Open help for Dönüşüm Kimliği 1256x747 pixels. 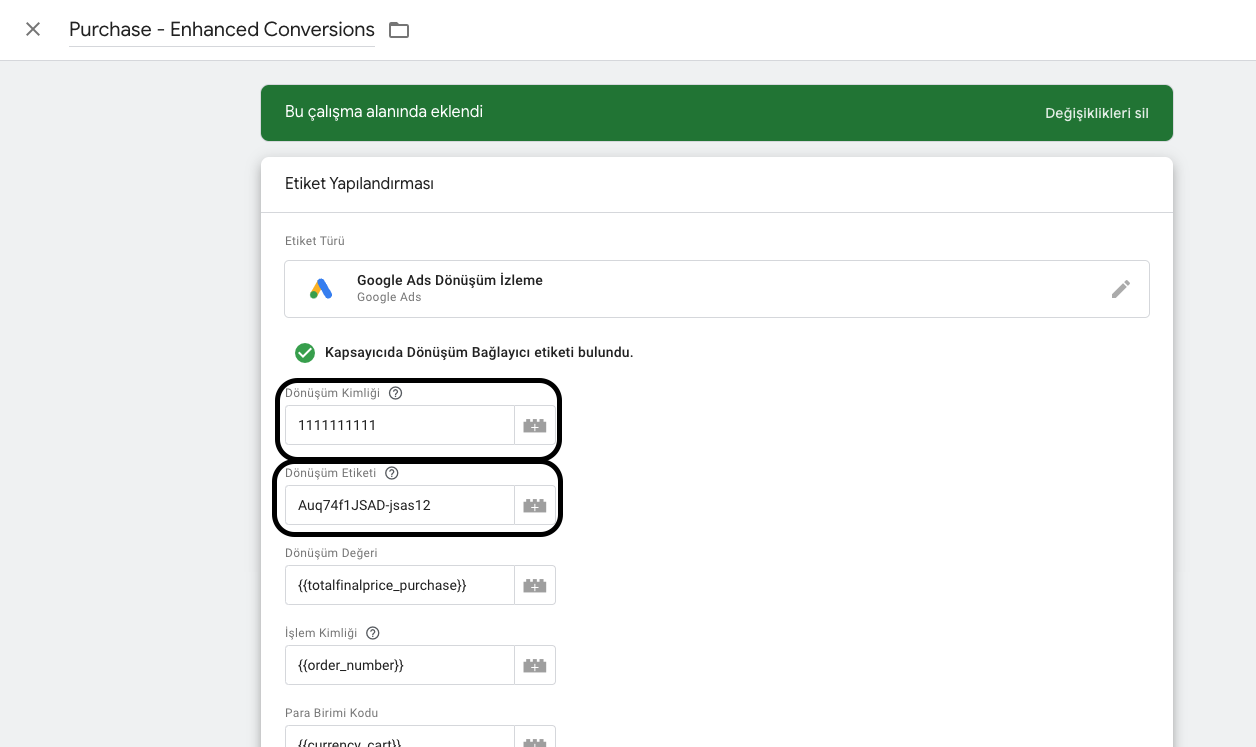(x=395, y=393)
